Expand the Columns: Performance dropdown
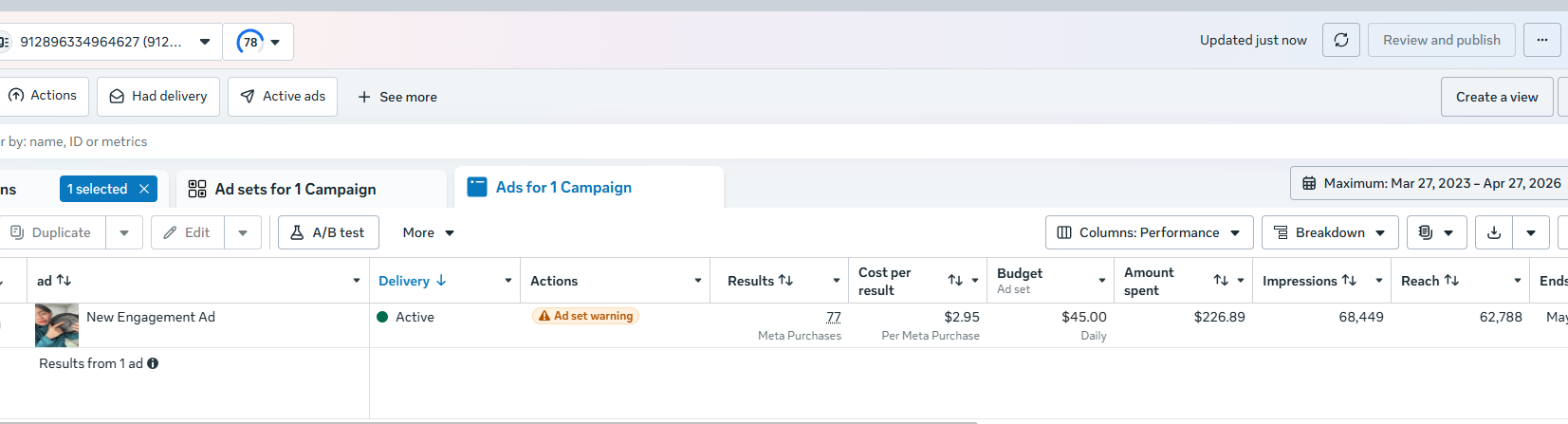1568x424 pixels. pyautogui.click(x=1150, y=232)
